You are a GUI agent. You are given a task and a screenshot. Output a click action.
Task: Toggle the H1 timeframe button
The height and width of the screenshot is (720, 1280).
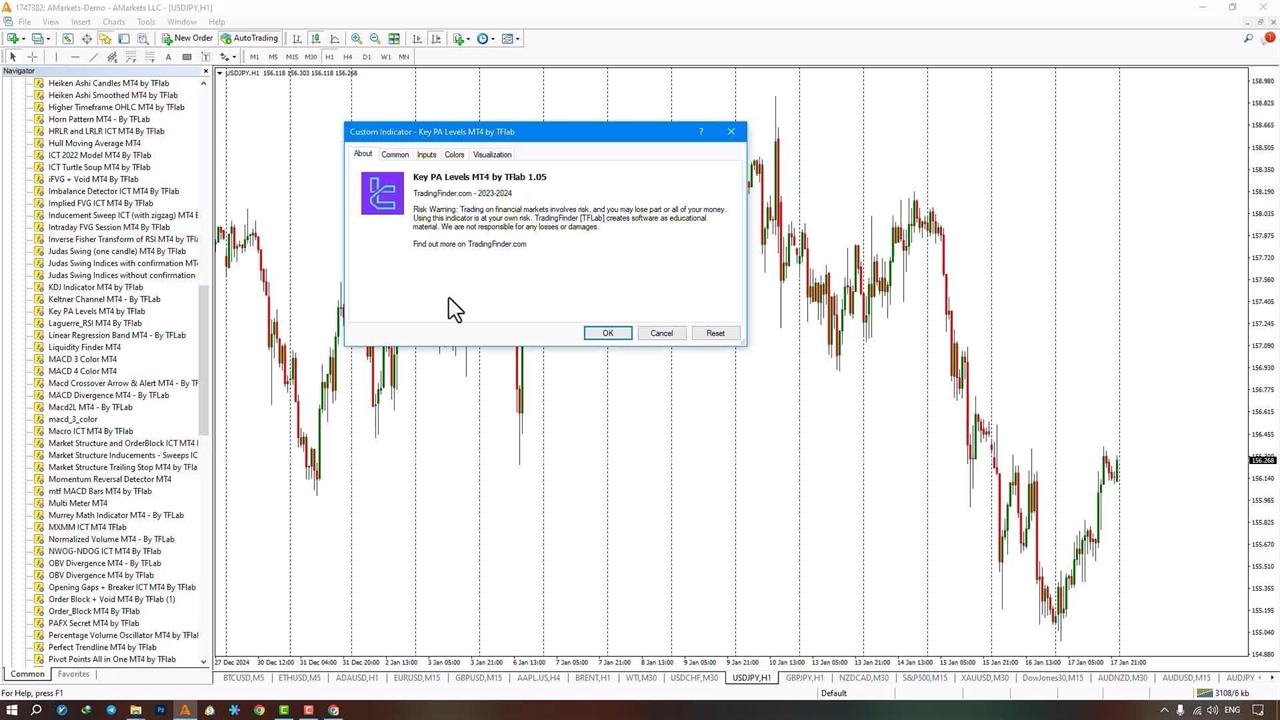[329, 57]
